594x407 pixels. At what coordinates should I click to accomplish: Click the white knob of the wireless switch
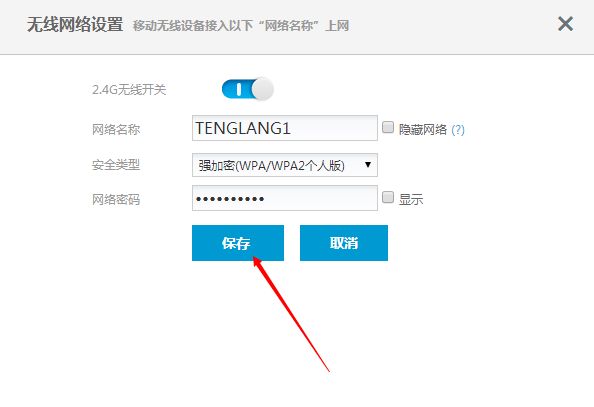pyautogui.click(x=262, y=89)
